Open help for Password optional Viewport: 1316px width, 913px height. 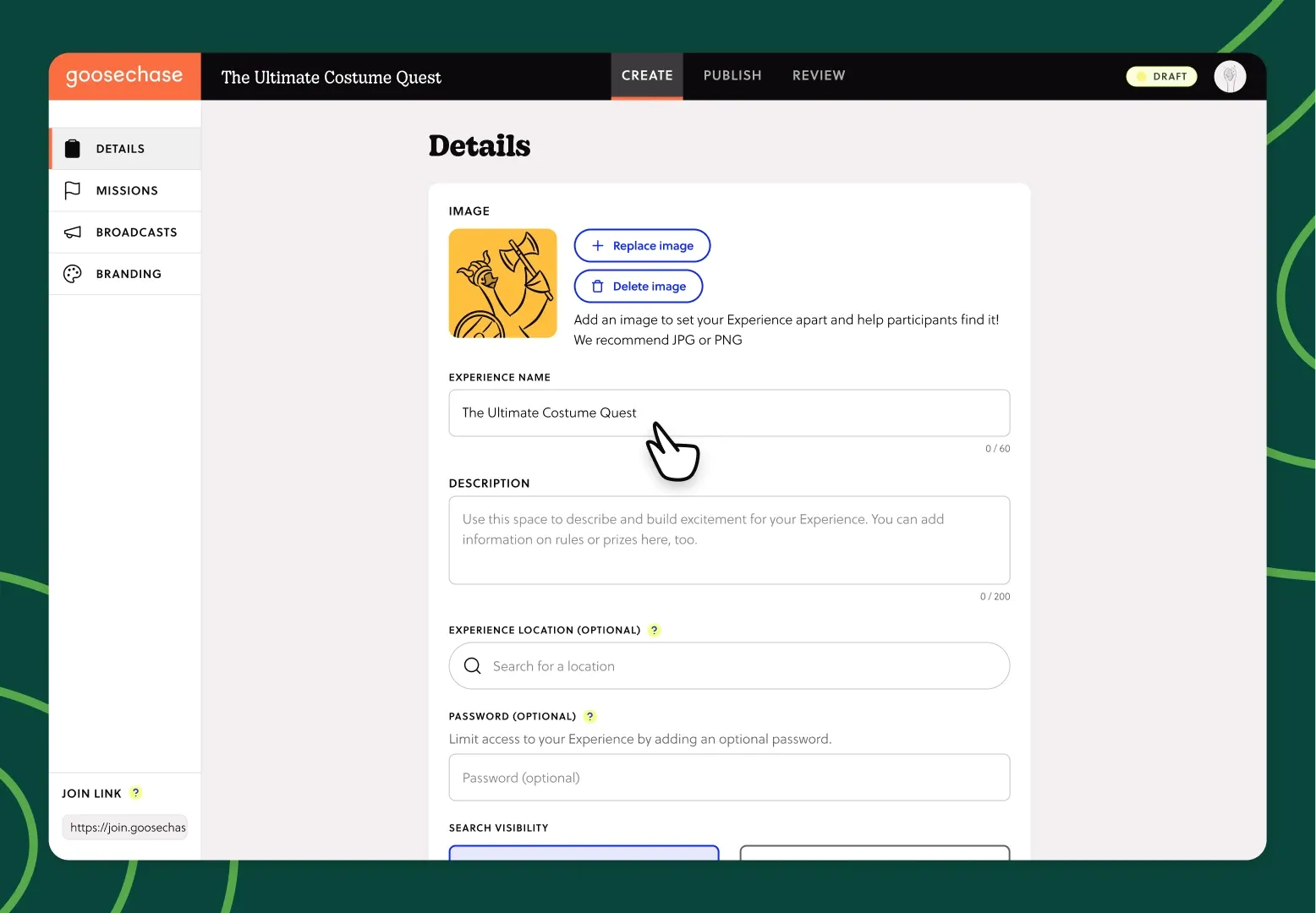pos(590,716)
